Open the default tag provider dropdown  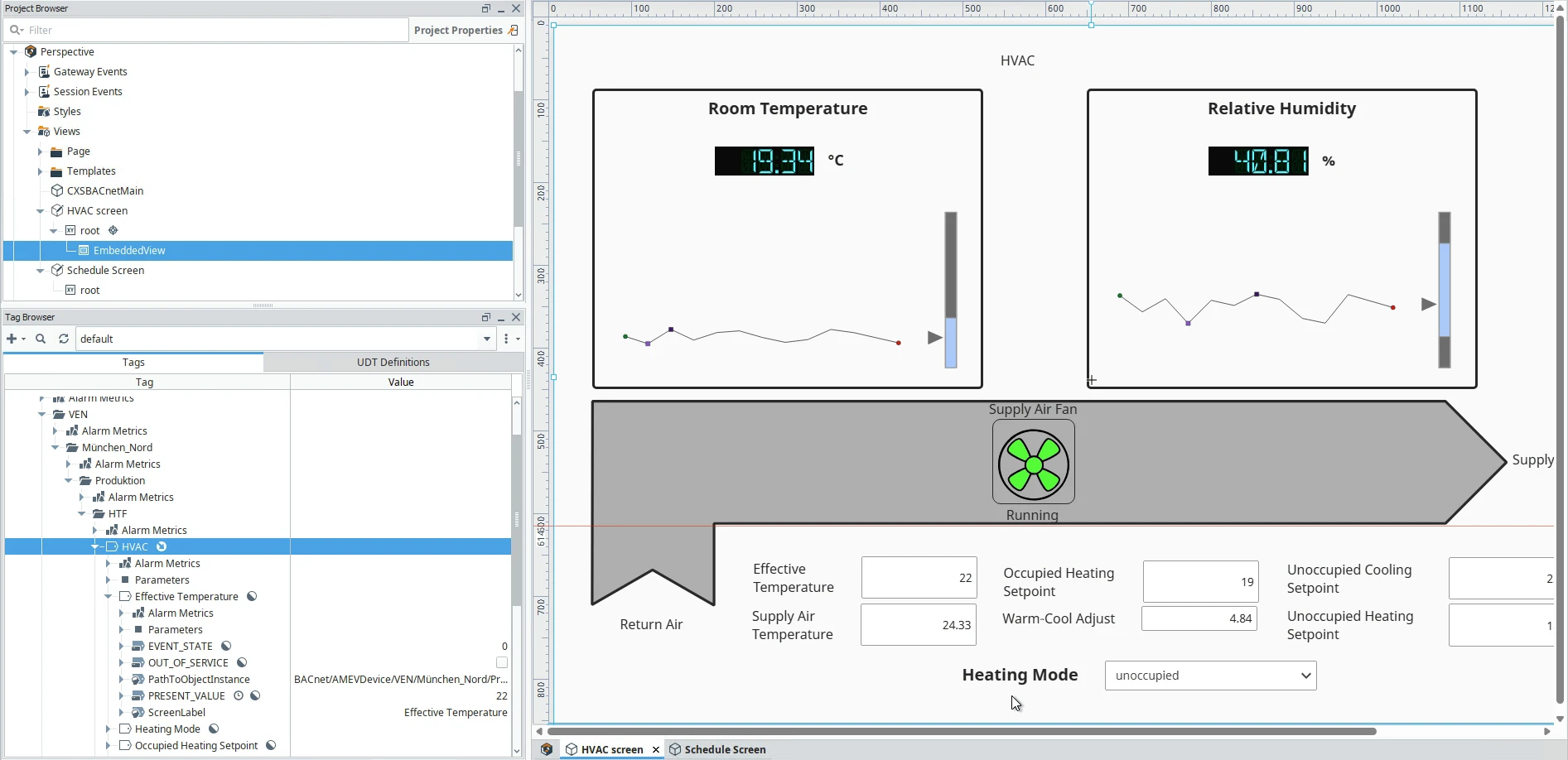pos(487,339)
